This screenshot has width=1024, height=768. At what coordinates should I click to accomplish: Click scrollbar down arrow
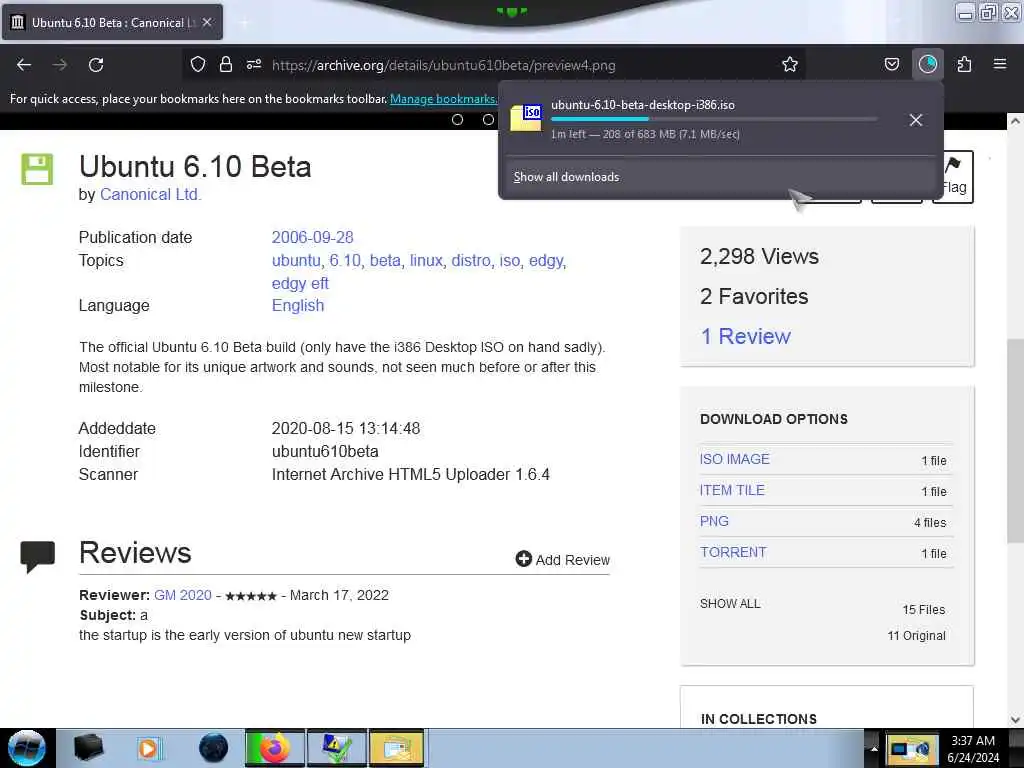click(x=1015, y=720)
